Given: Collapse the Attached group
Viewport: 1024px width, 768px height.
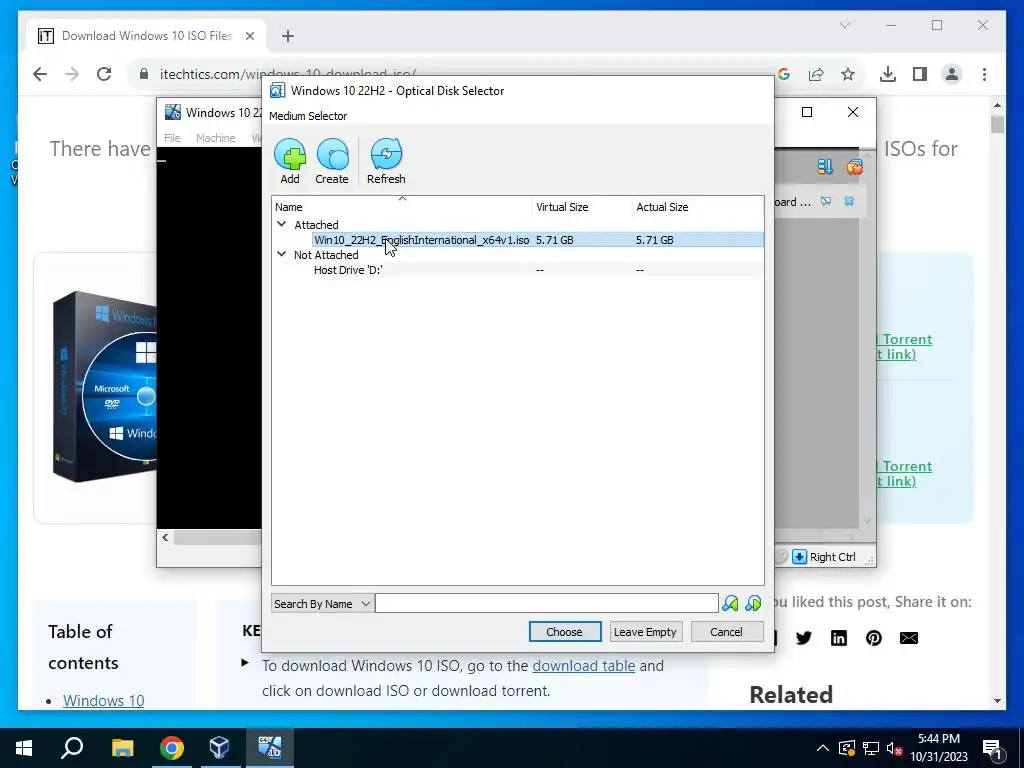Looking at the screenshot, I should tap(281, 224).
